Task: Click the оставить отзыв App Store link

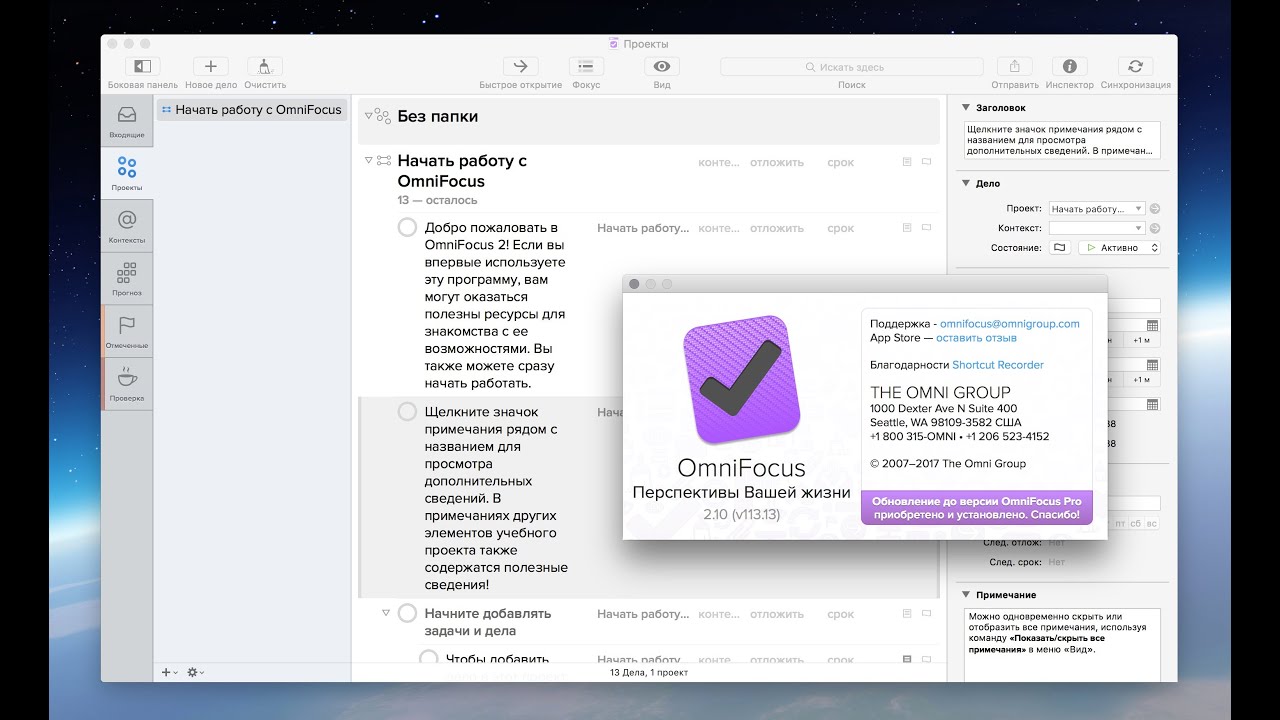Action: pyautogui.click(x=976, y=338)
